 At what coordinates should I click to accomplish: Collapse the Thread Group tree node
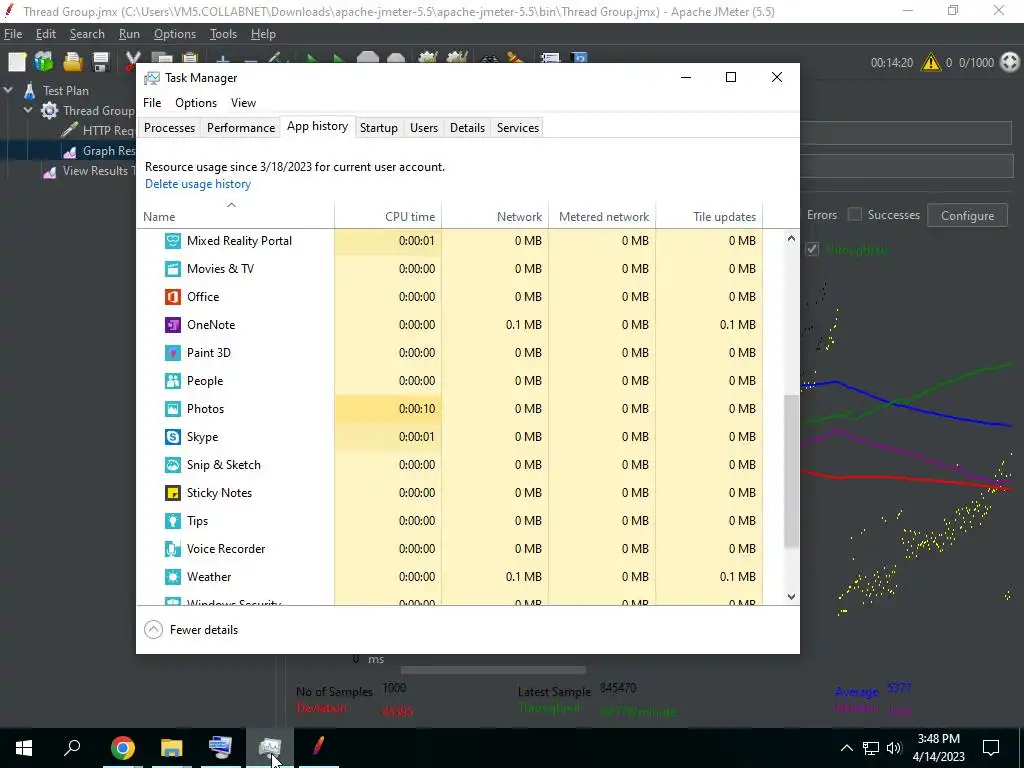28,110
